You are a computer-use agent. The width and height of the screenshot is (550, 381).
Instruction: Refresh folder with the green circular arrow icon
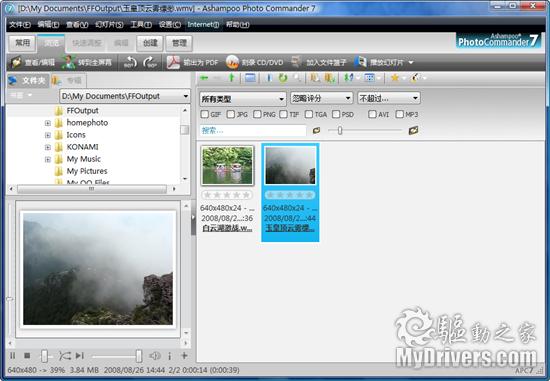pos(283,78)
